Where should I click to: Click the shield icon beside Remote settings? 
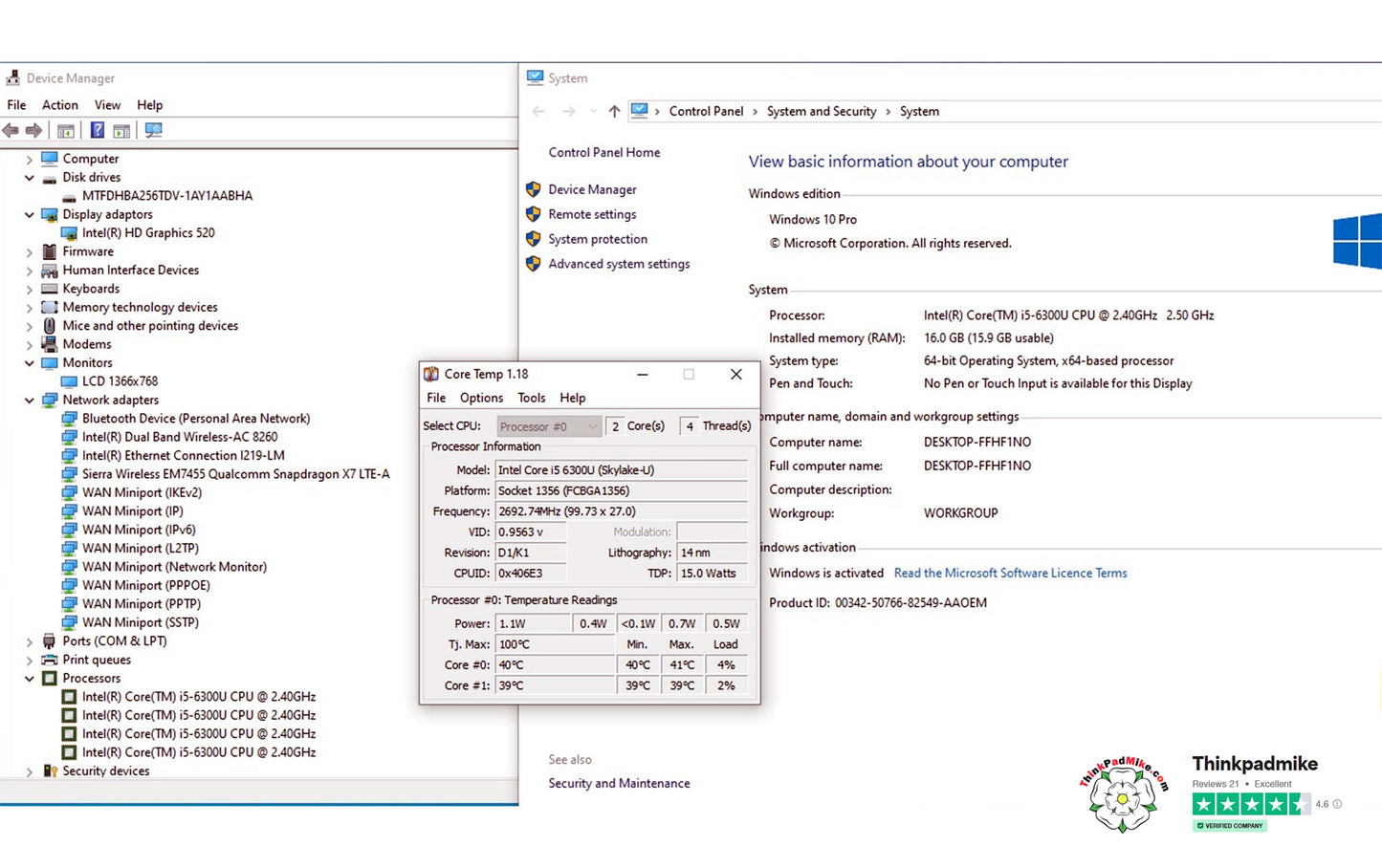[x=534, y=214]
